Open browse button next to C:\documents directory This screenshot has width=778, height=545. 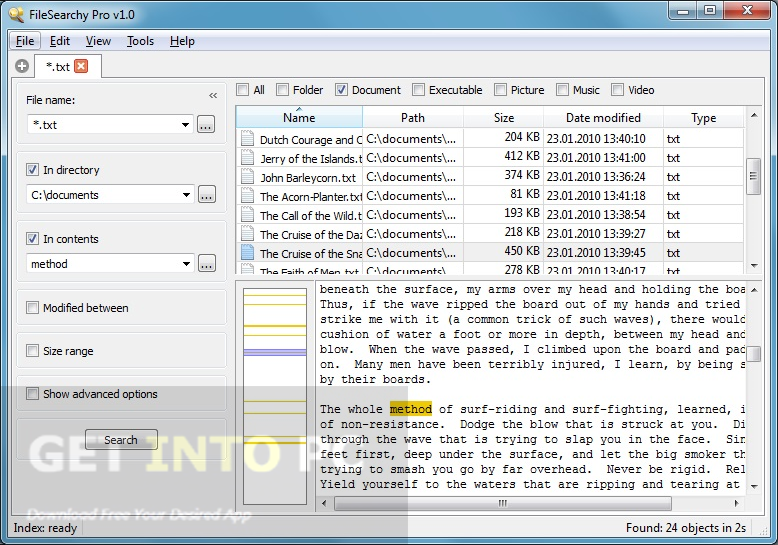(x=206, y=194)
